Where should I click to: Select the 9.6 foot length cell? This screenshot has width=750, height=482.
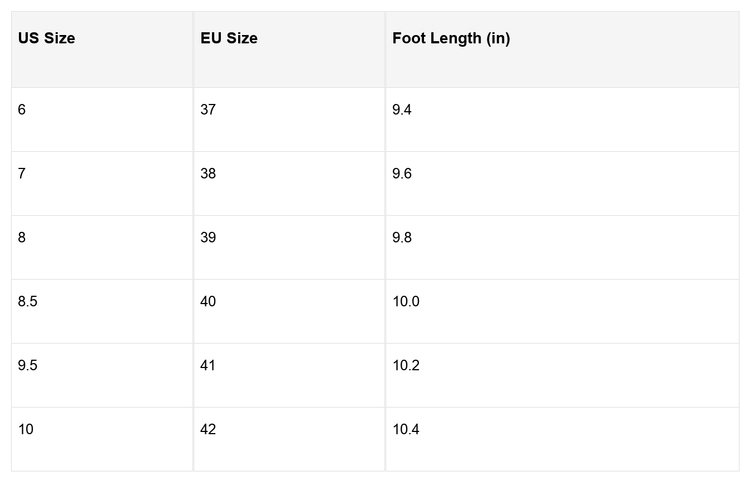[402, 173]
